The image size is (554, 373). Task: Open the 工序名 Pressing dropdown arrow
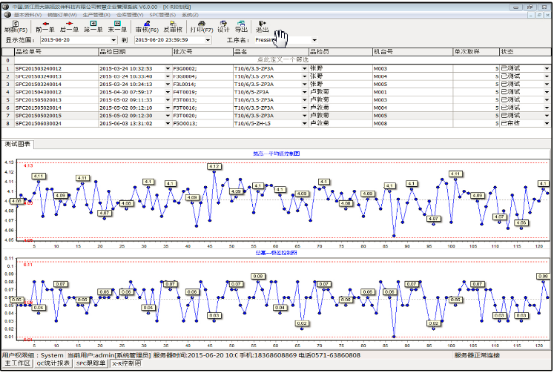click(x=314, y=40)
